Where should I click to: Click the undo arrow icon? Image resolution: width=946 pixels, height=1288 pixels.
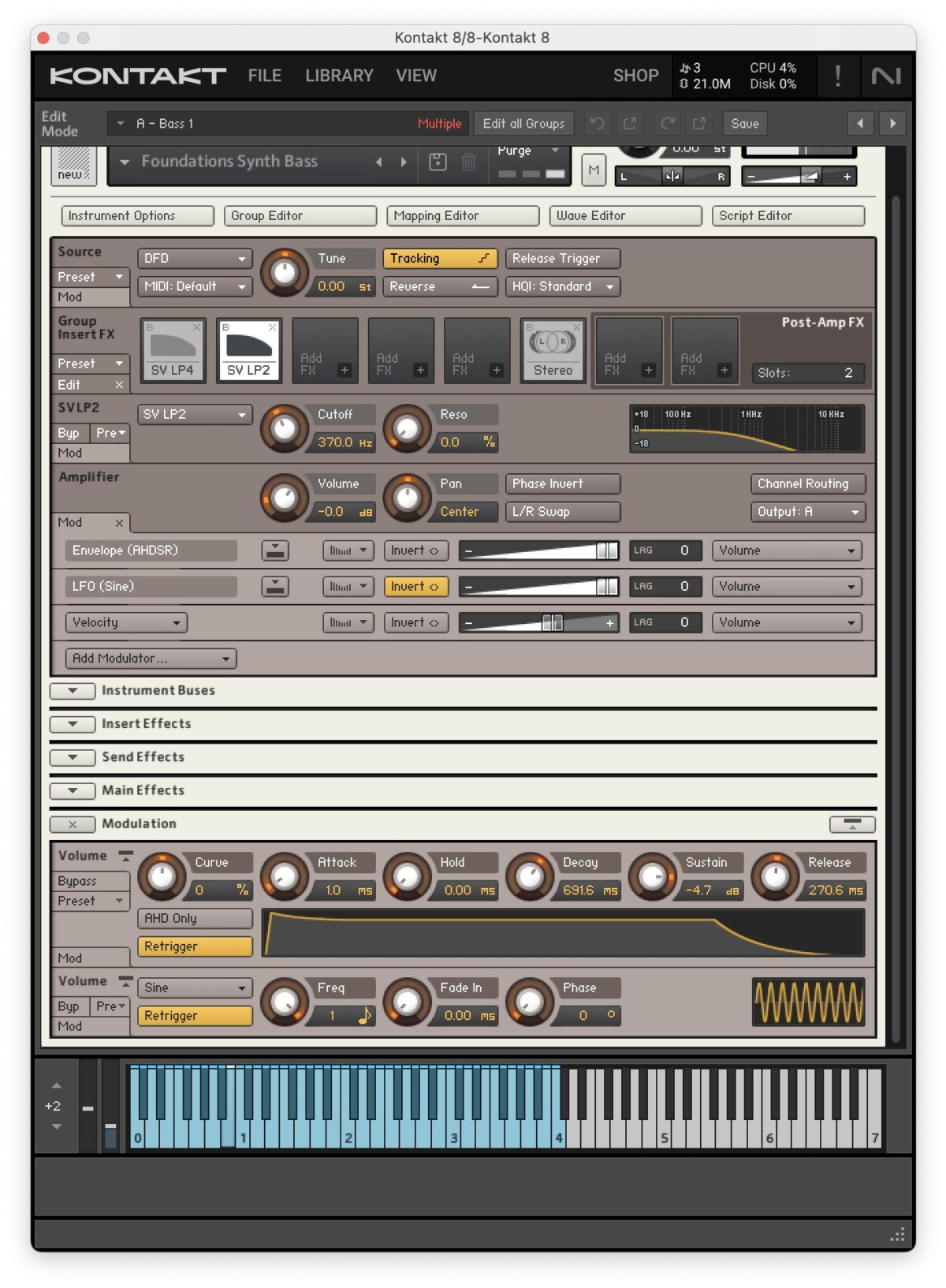pos(597,123)
